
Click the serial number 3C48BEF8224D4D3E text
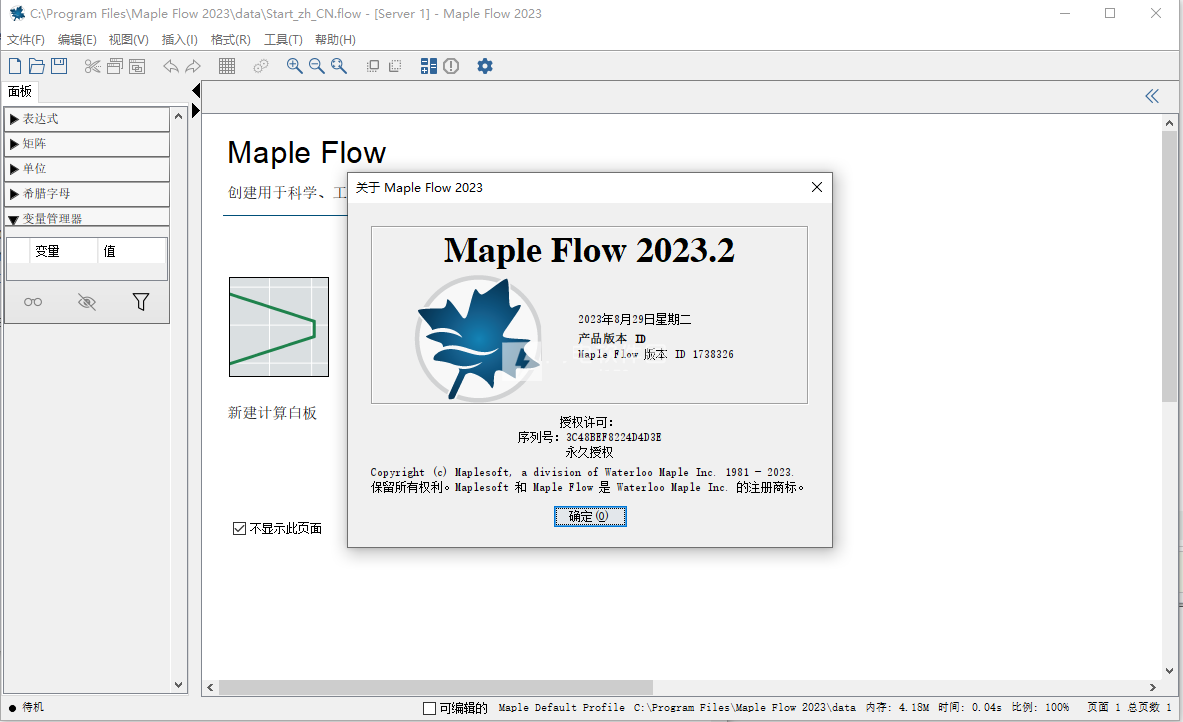tap(613, 437)
